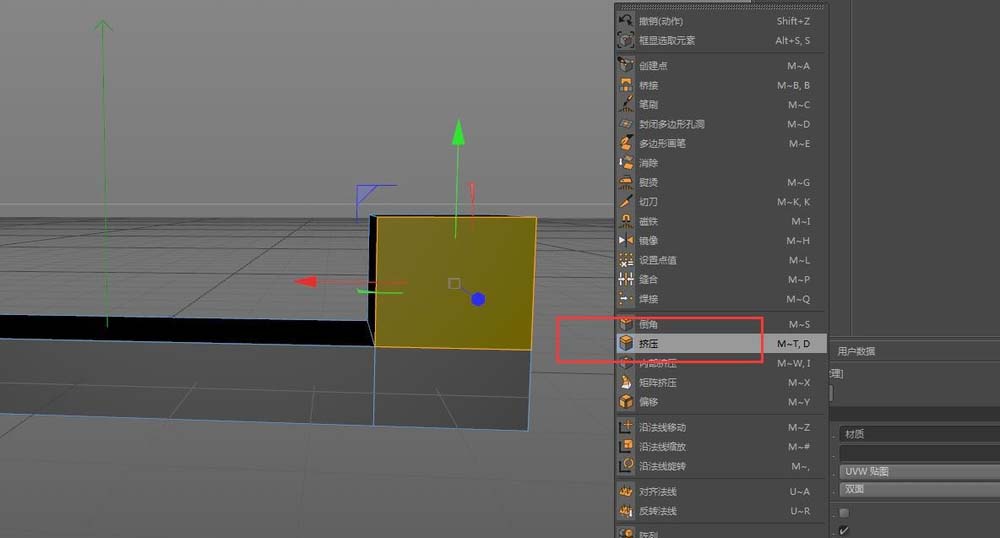Open the 用户数据 user data tab
Screen dimensions: 1000x538
[856, 351]
